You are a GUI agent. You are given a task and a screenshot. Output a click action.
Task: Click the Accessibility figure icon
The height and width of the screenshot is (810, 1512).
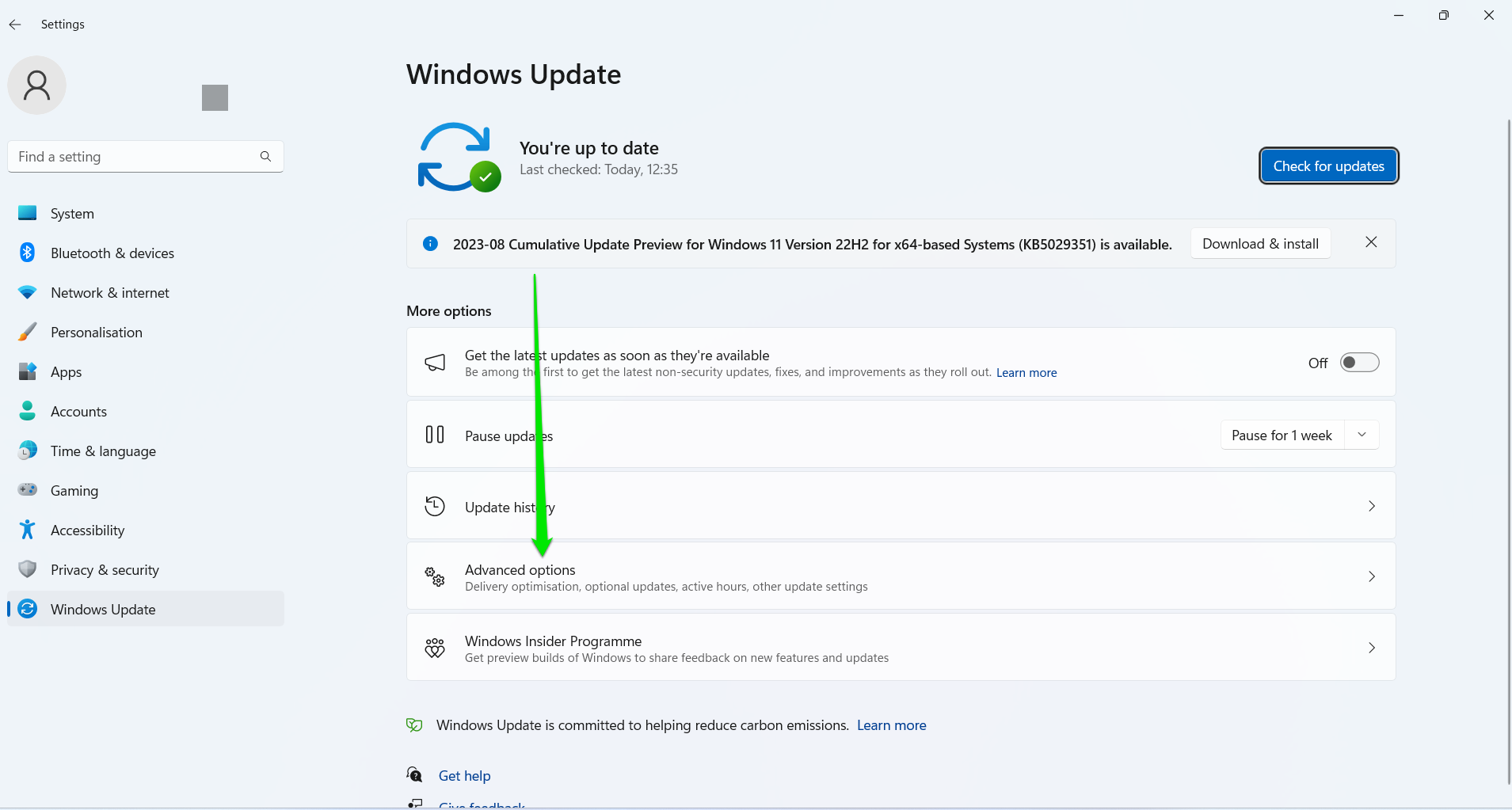(28, 530)
